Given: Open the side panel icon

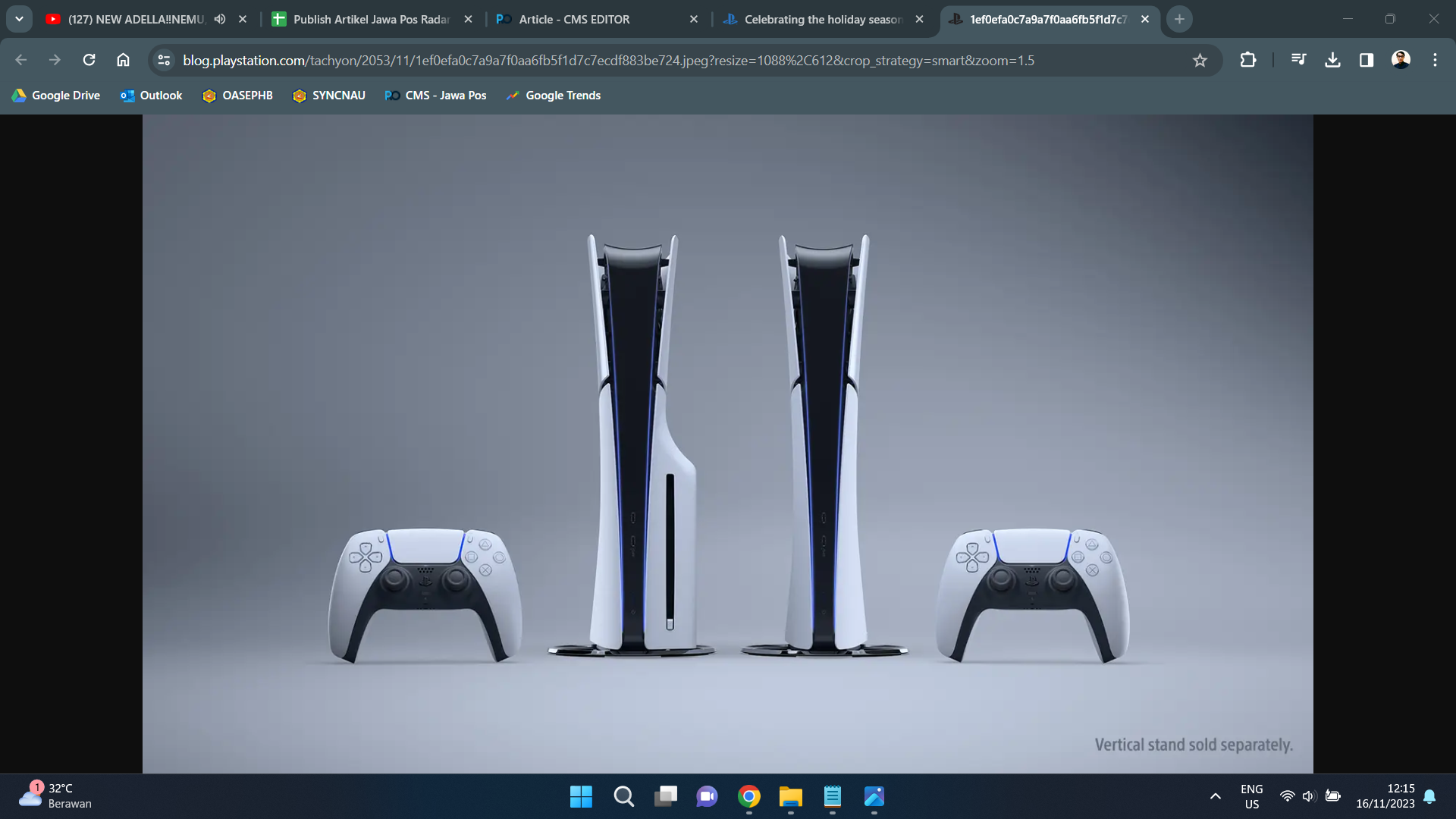Looking at the screenshot, I should tap(1366, 60).
